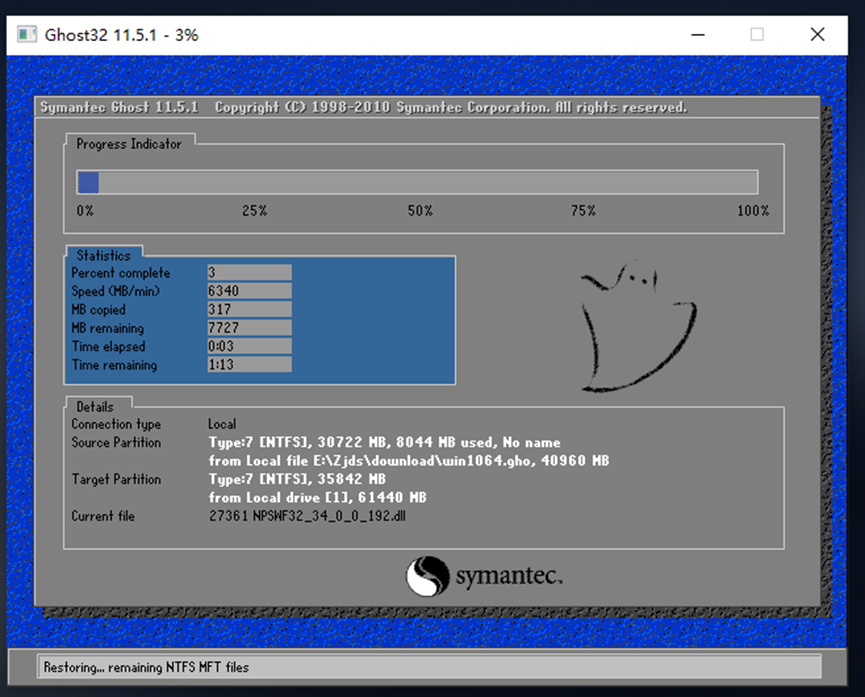The image size is (865, 697).
Task: Click the ghost mascot drawing
Action: point(638,326)
